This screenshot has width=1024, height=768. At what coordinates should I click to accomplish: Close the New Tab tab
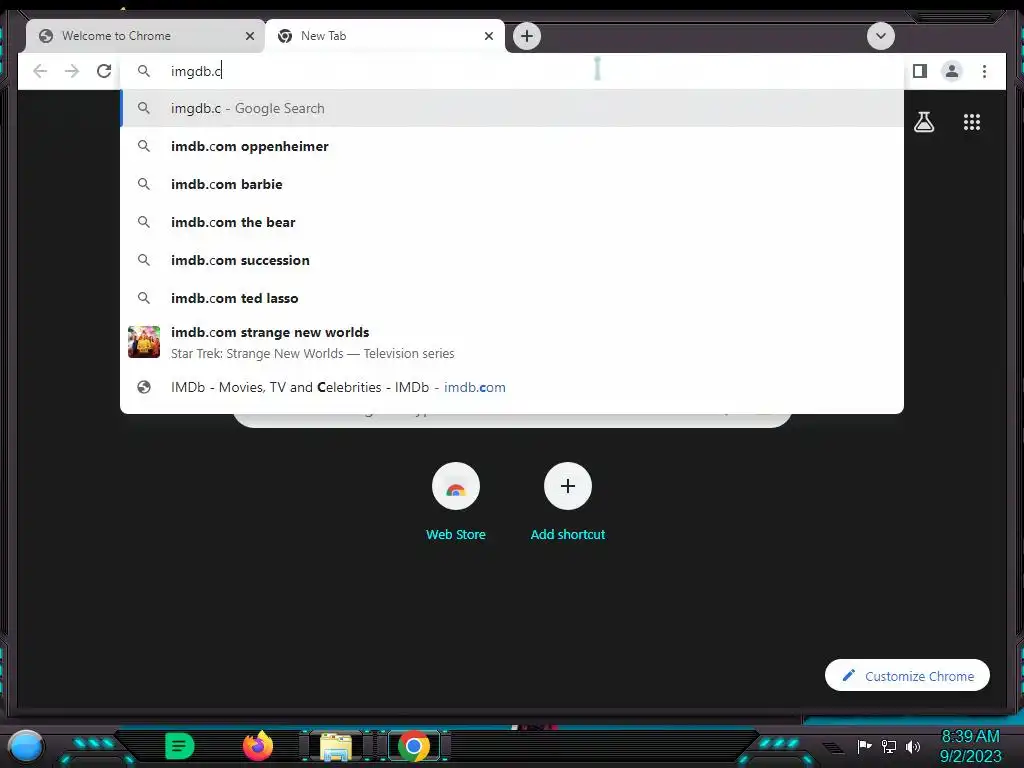[x=488, y=36]
